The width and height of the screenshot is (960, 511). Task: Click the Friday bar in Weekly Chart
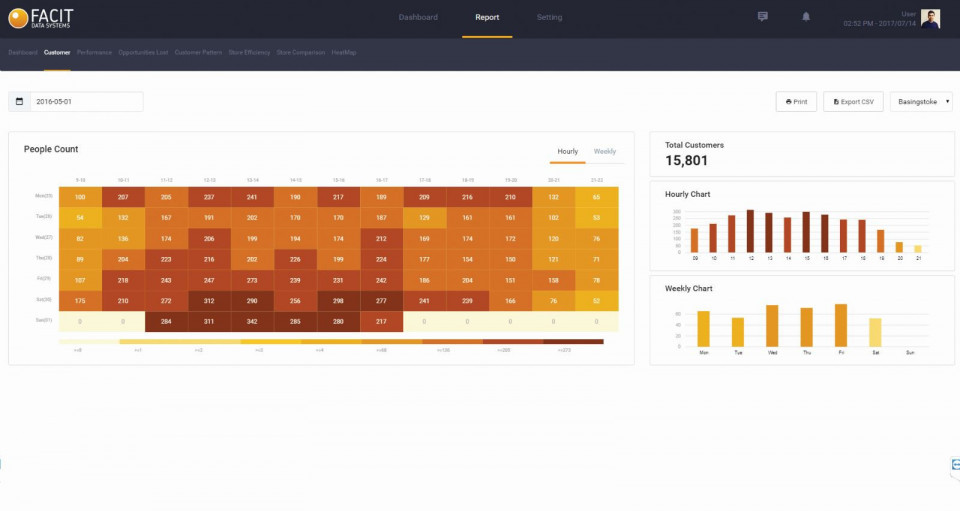841,325
